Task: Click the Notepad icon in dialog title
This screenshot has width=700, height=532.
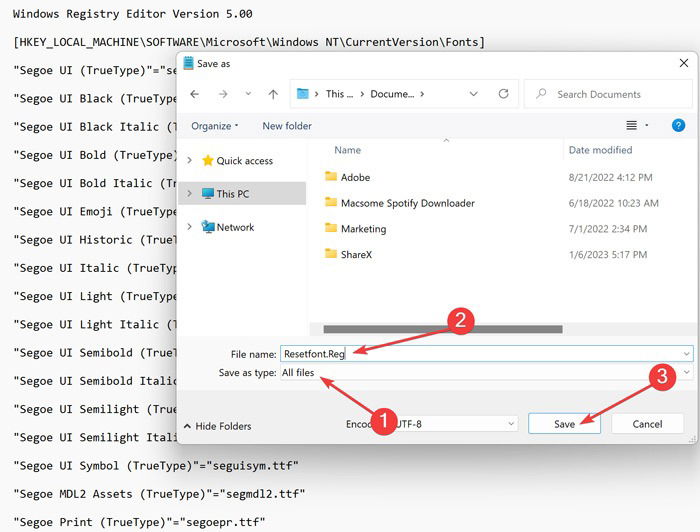Action: pyautogui.click(x=188, y=63)
